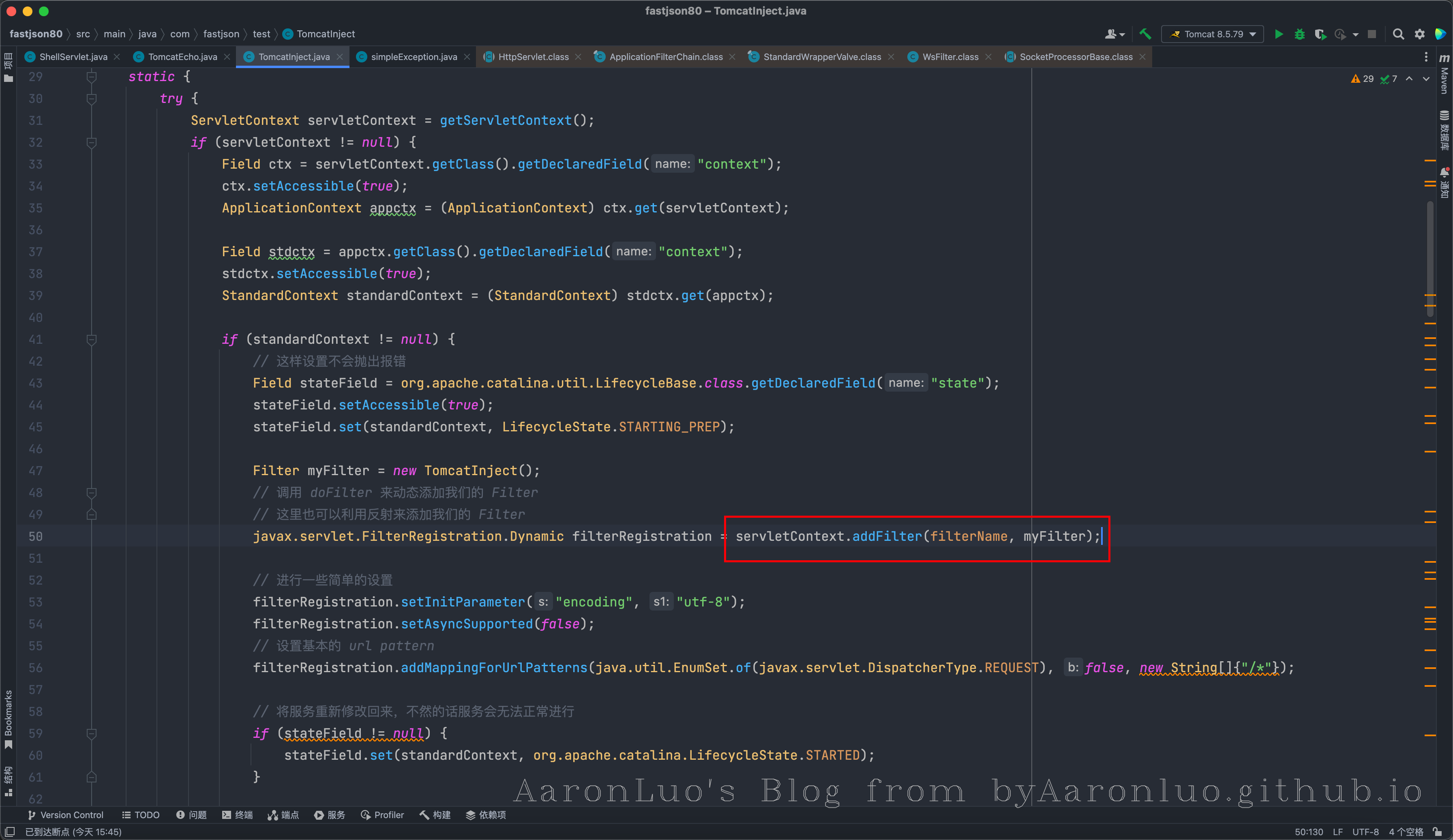Open the 端点 (Endpoints) tool window

(x=283, y=814)
